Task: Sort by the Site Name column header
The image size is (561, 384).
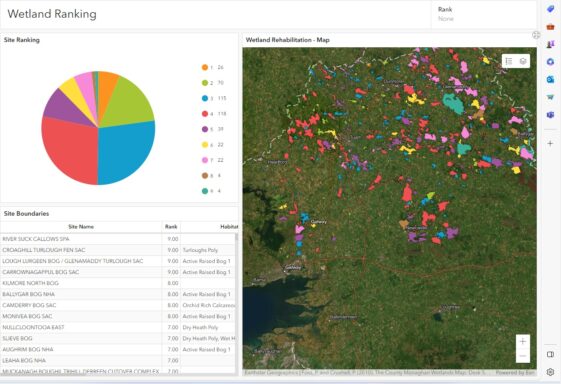Action: click(x=81, y=227)
